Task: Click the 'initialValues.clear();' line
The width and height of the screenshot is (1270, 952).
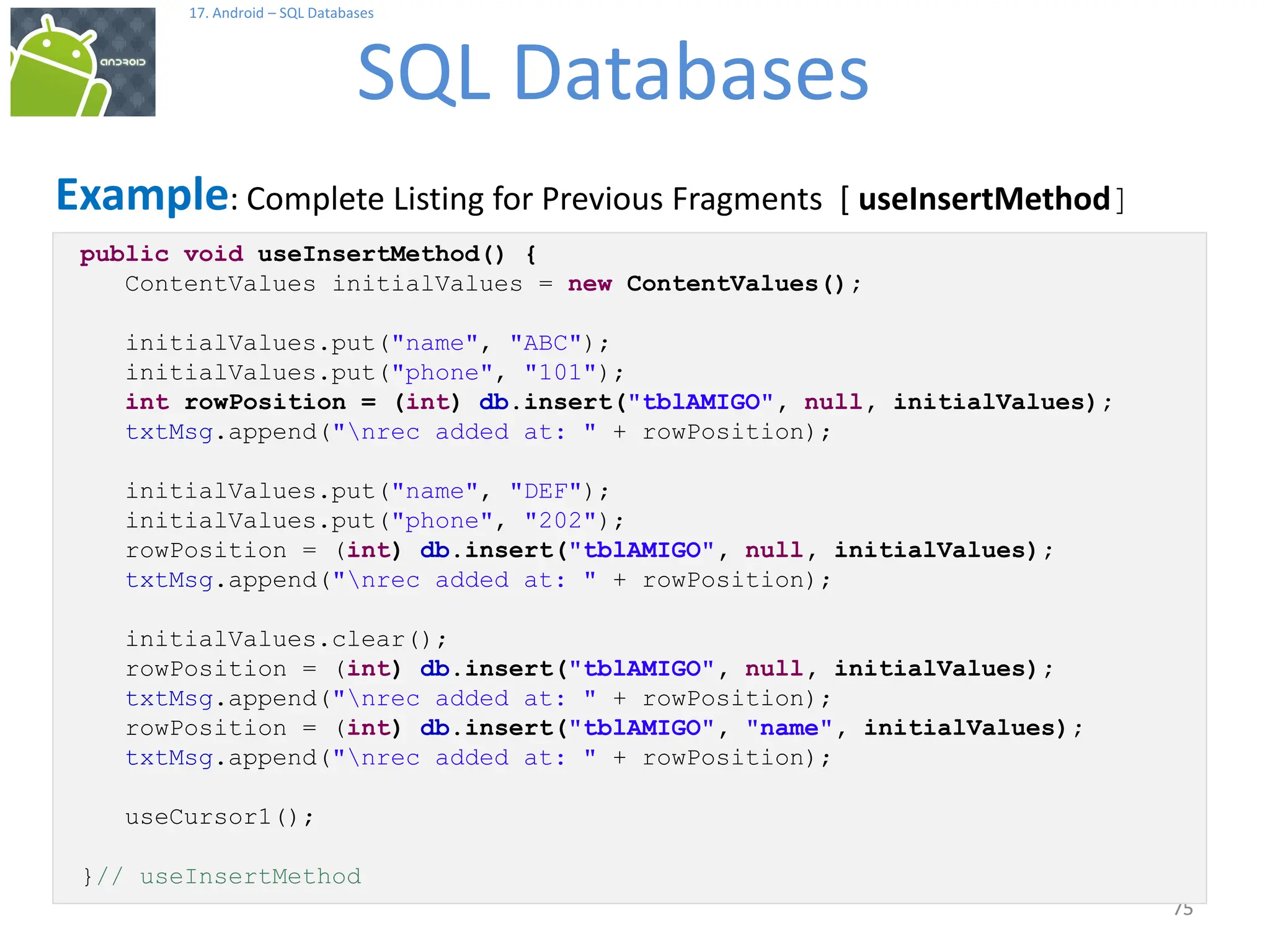Action: 286,639
